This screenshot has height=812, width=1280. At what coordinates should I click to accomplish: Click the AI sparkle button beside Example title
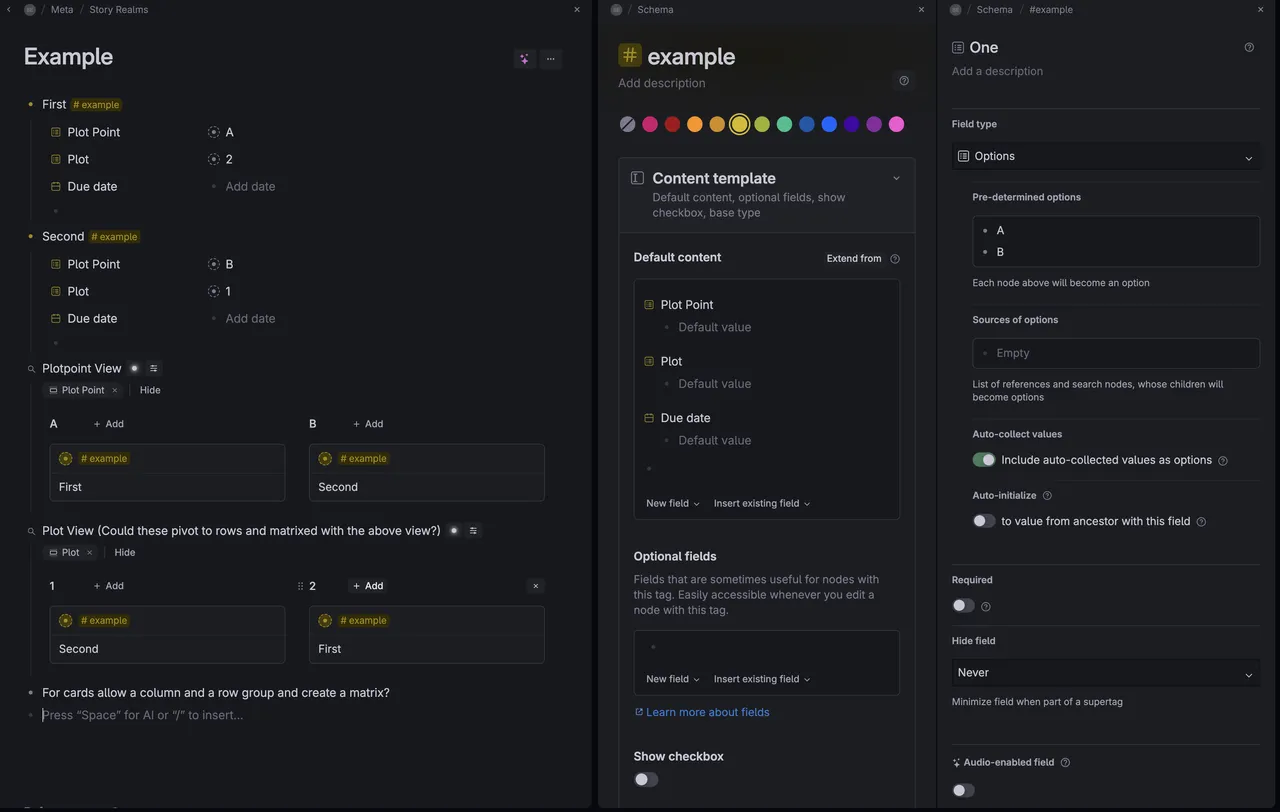coord(524,59)
